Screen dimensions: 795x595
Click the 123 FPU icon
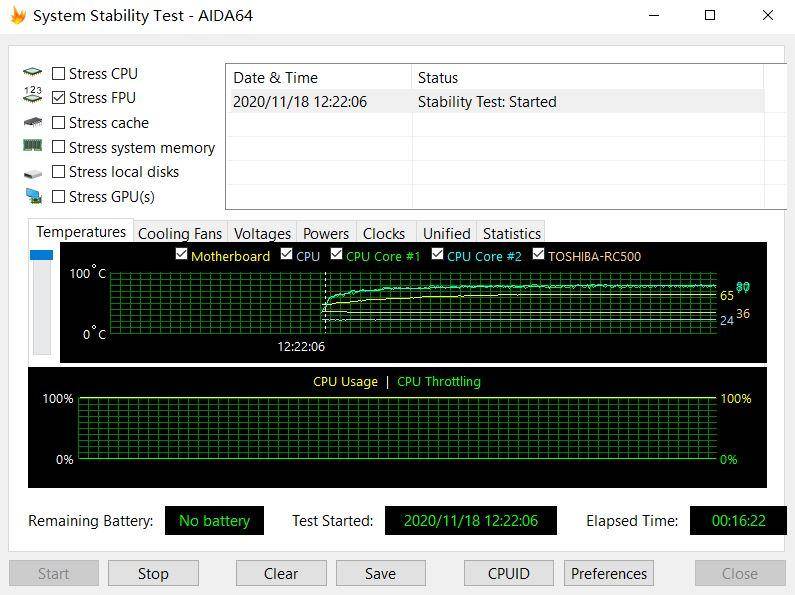coord(33,95)
